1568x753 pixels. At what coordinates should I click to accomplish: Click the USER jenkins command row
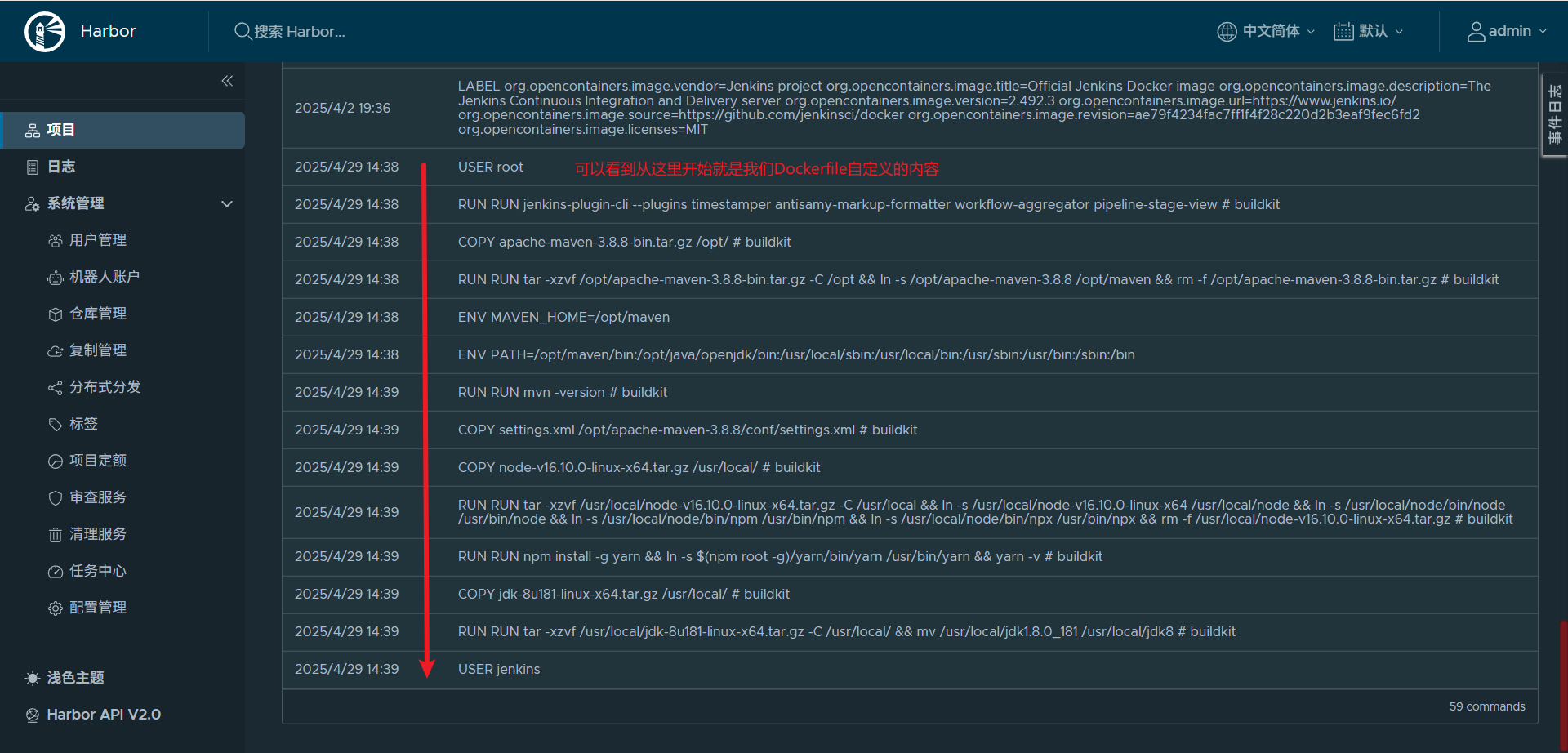(x=910, y=669)
